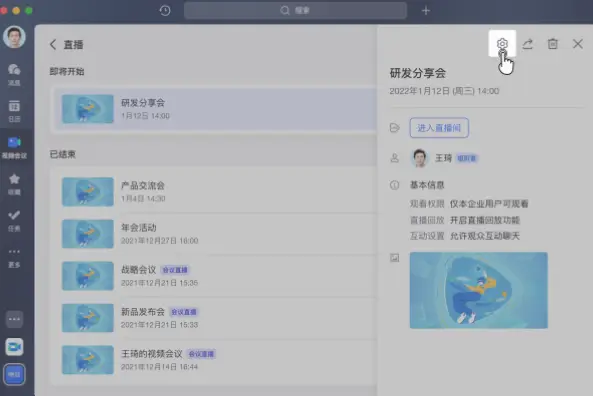Go back using arrow beside 直播
Viewport: 593px width, 396px height.
coord(53,45)
